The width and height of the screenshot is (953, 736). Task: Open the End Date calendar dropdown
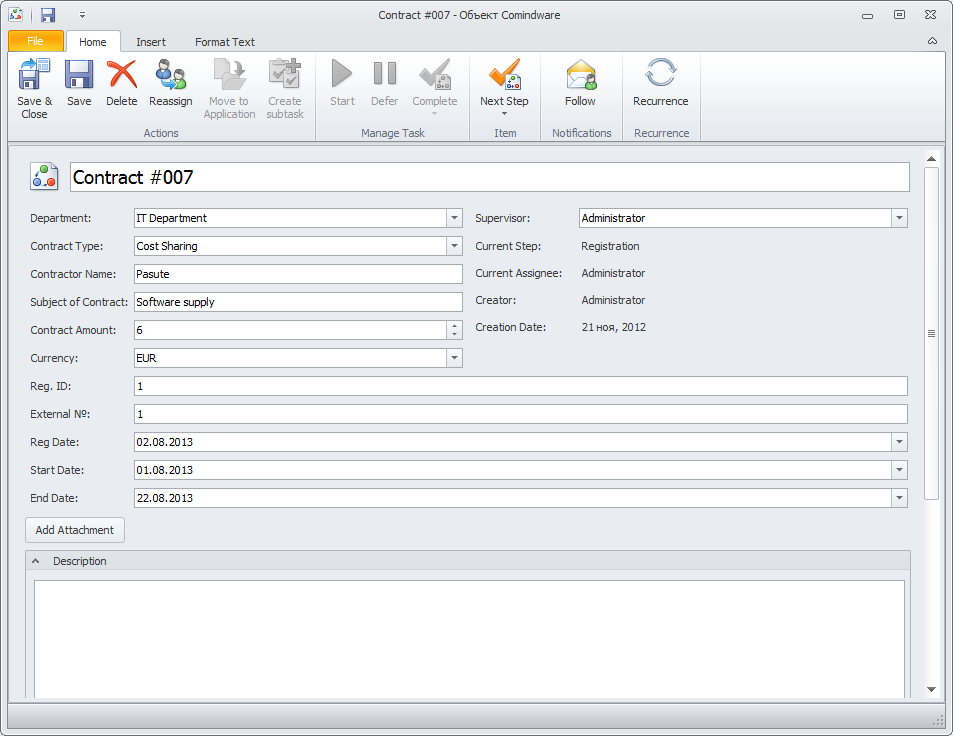[x=899, y=498]
